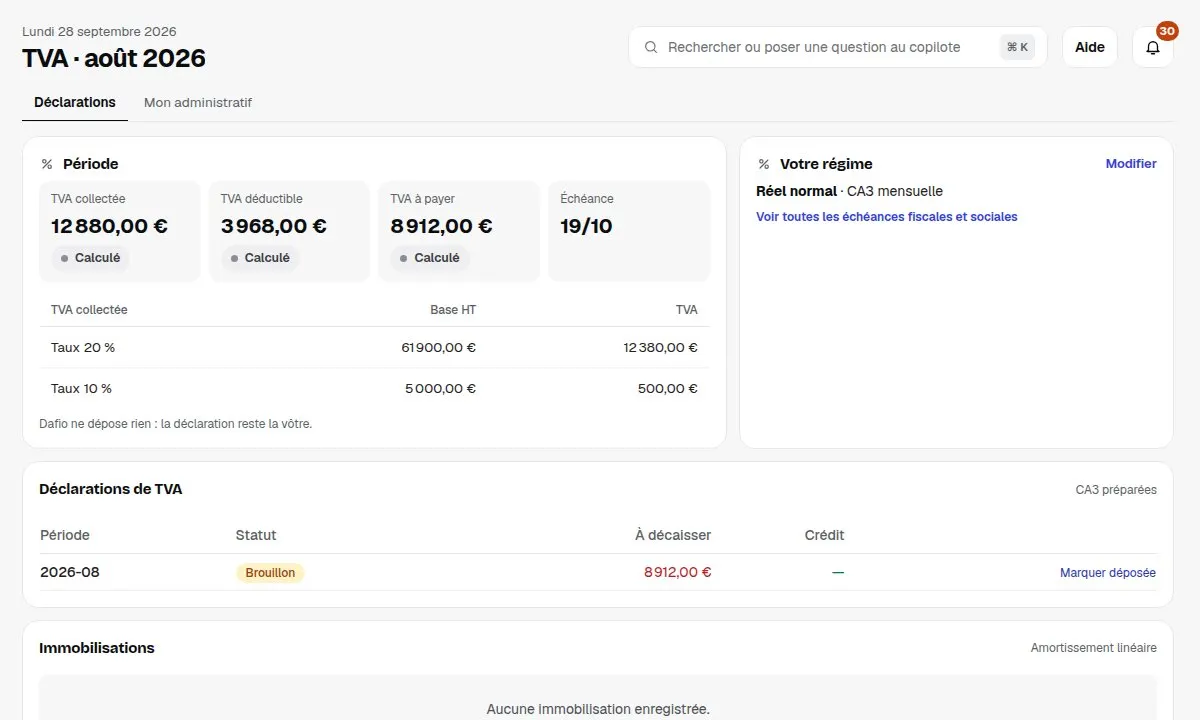Click the percent icon beside Période
The height and width of the screenshot is (720, 1200).
[47, 164]
